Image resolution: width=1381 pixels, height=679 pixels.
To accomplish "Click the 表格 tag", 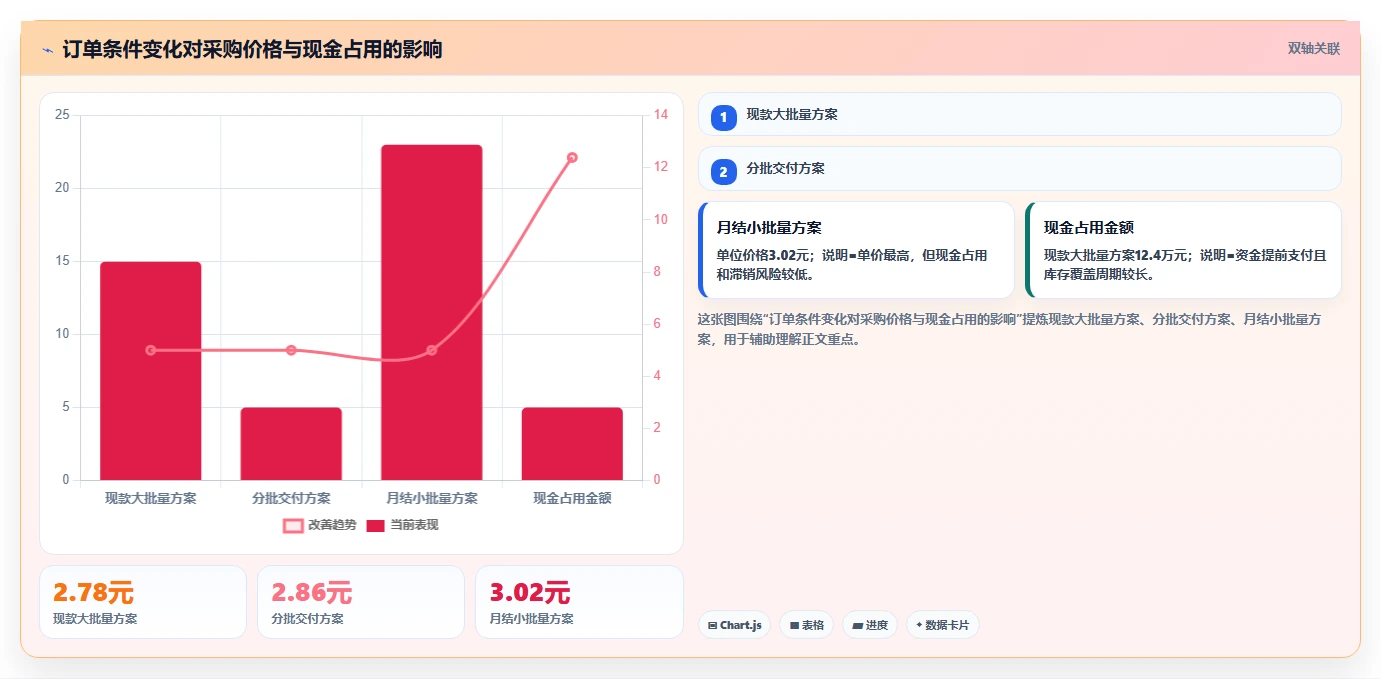I will pos(807,625).
